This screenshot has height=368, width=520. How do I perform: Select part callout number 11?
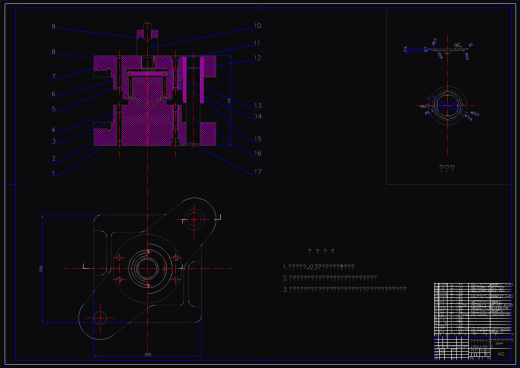257,43
